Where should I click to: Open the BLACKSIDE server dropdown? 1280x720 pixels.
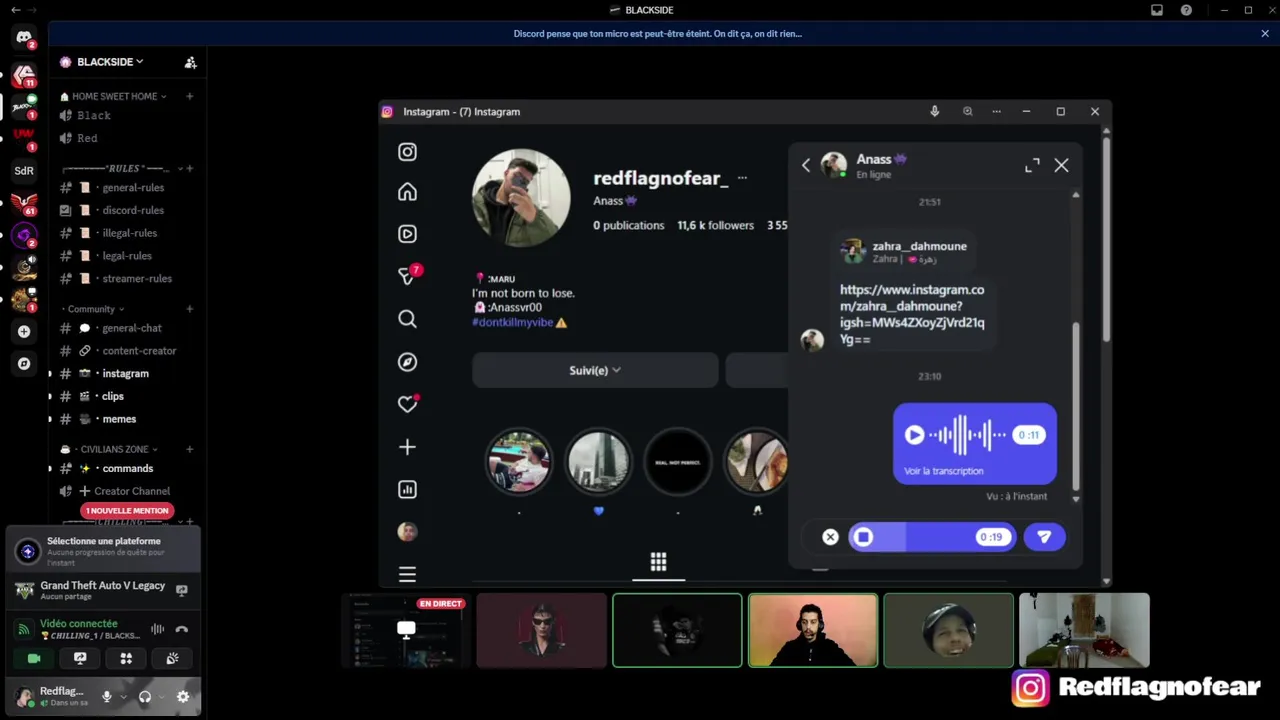(x=110, y=62)
